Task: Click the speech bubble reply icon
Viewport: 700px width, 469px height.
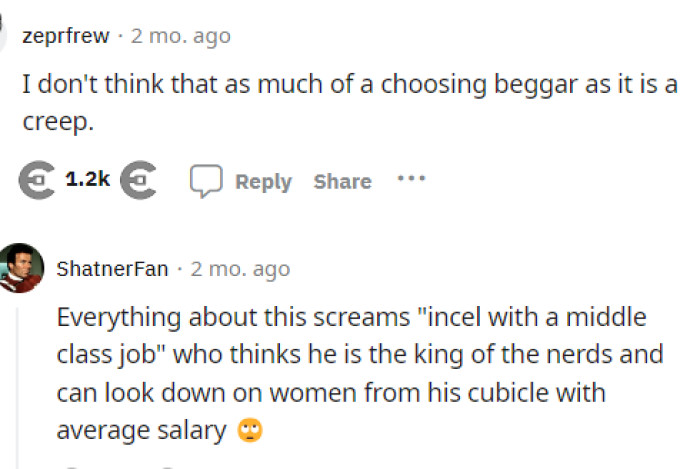Action: click(x=205, y=181)
